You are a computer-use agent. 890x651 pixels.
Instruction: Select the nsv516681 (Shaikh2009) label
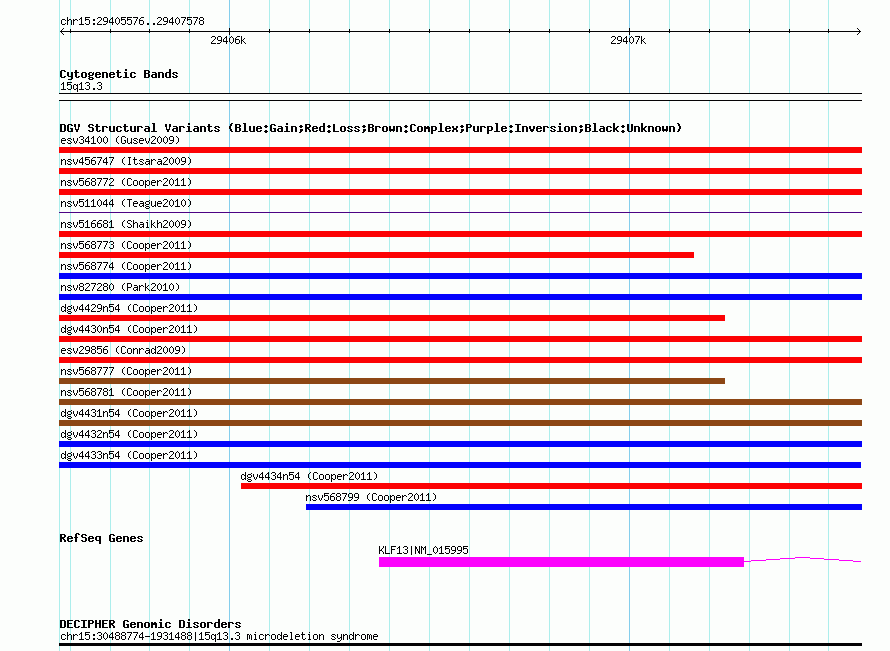coord(126,224)
